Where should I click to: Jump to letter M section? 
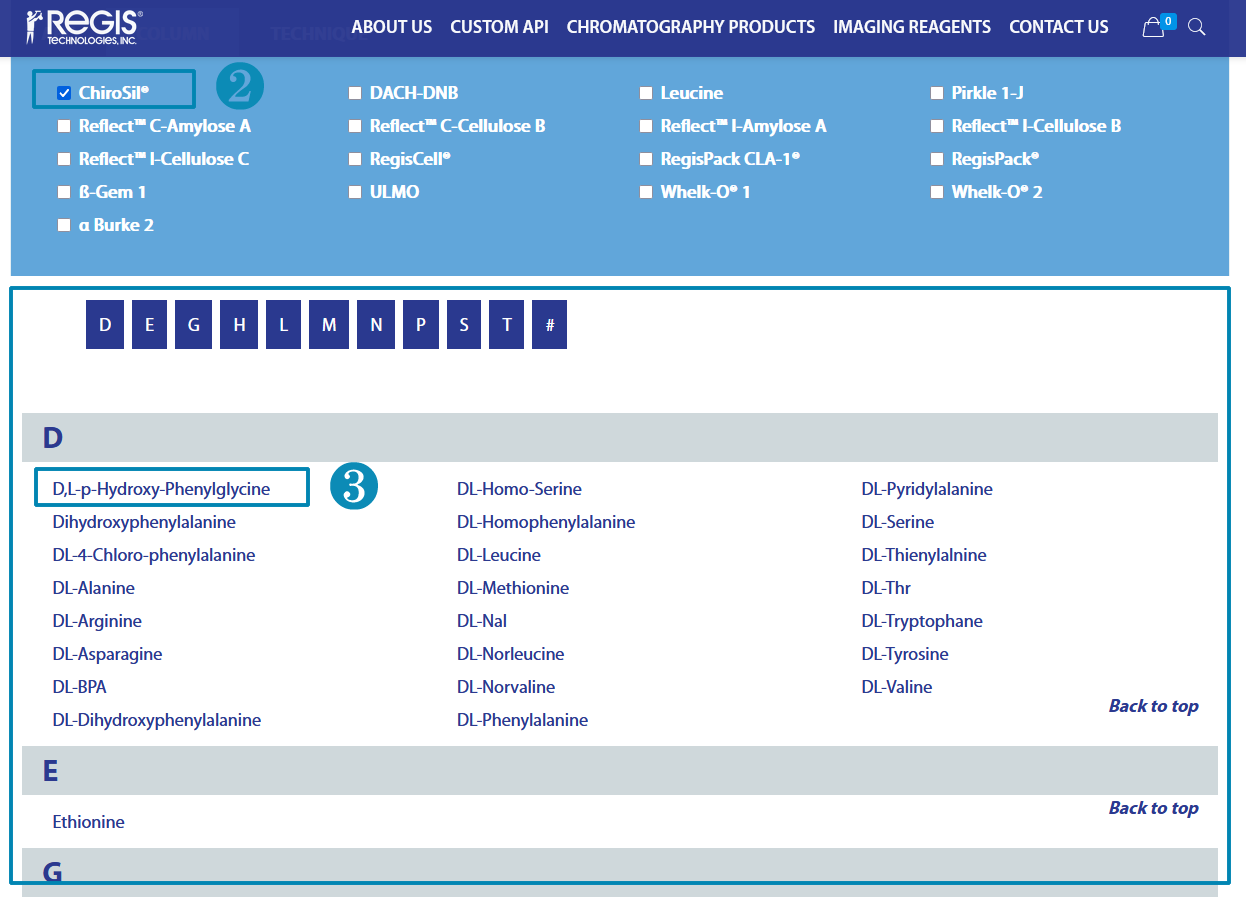point(329,325)
